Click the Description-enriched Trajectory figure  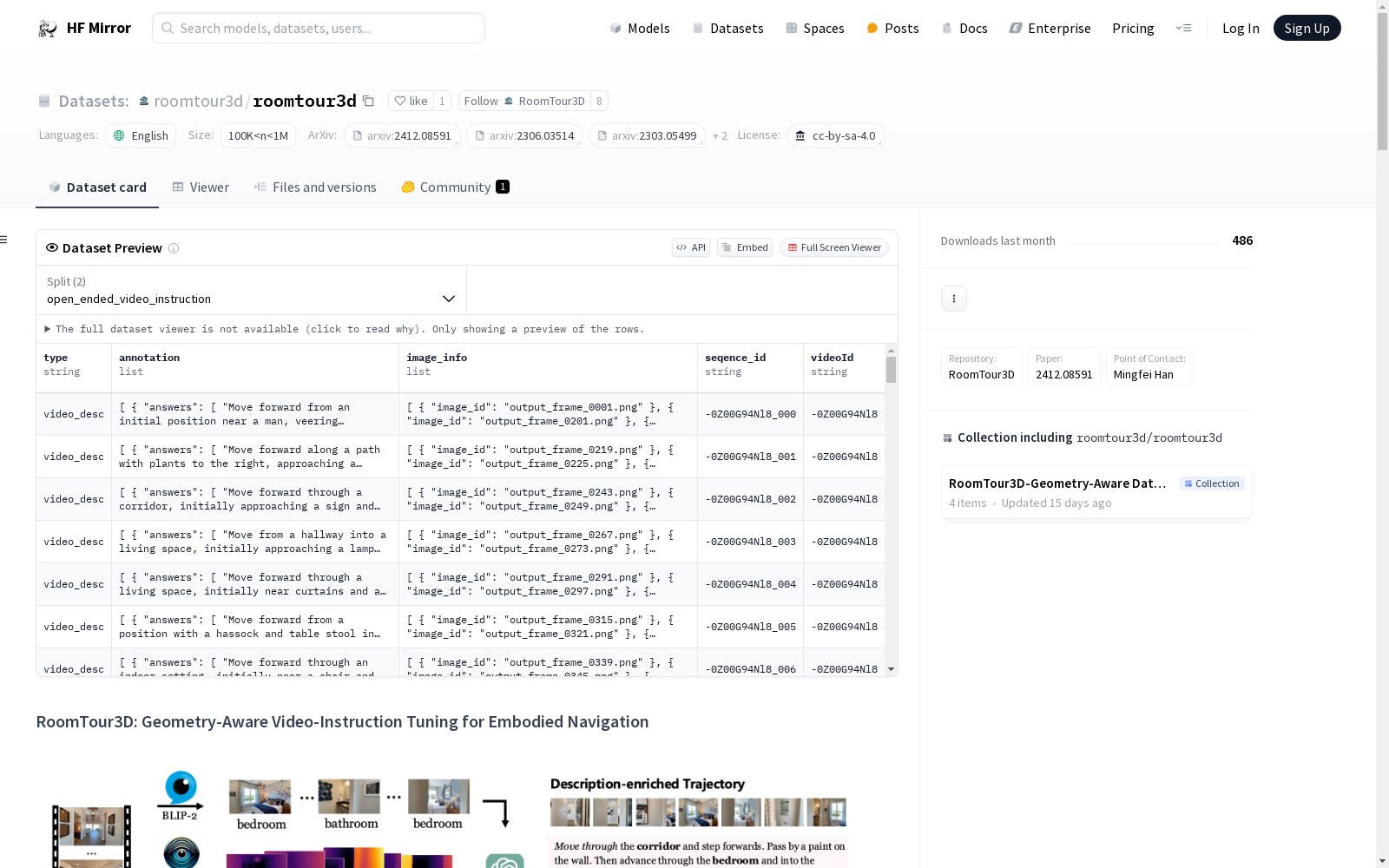pos(699,820)
